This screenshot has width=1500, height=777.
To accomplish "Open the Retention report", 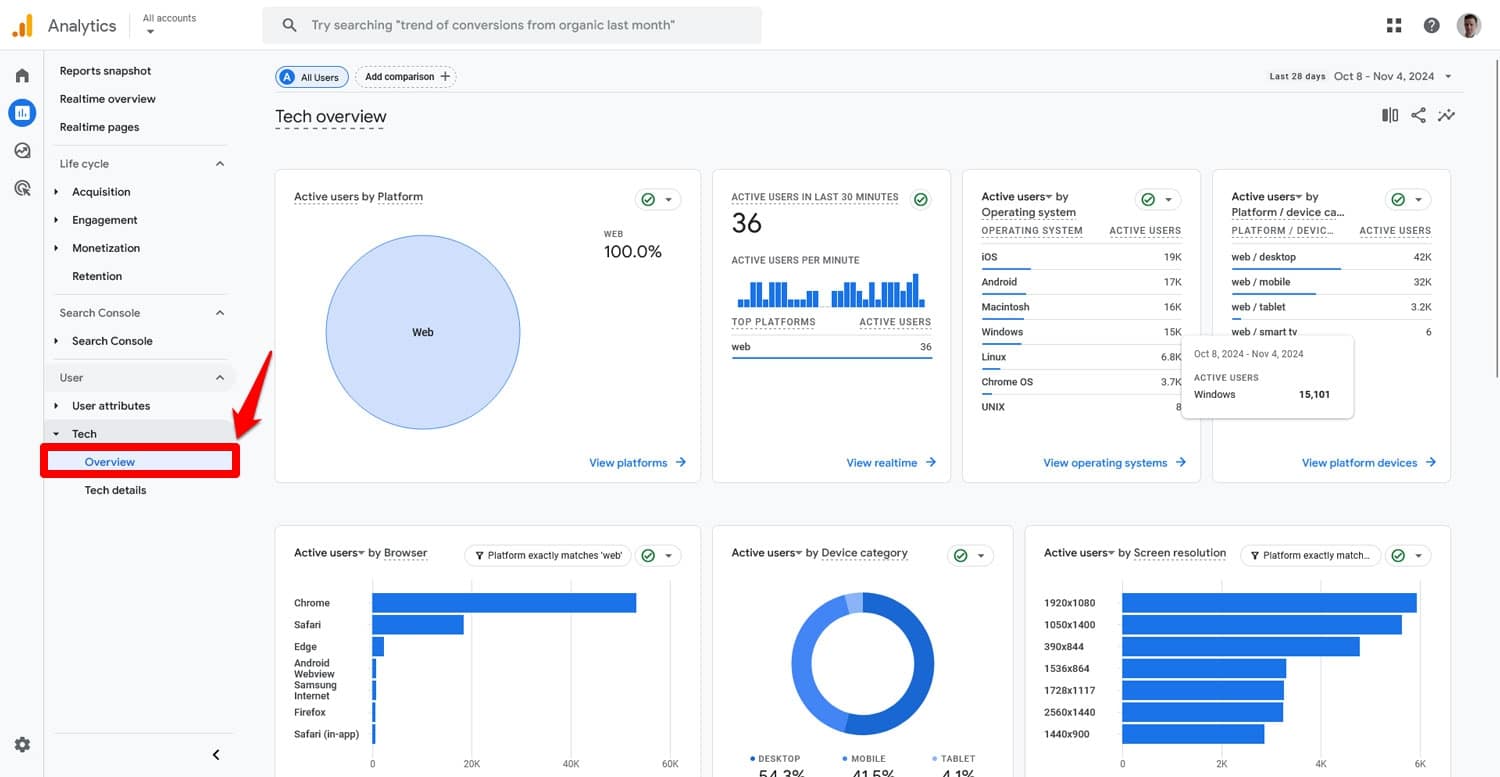I will pyautogui.click(x=96, y=276).
